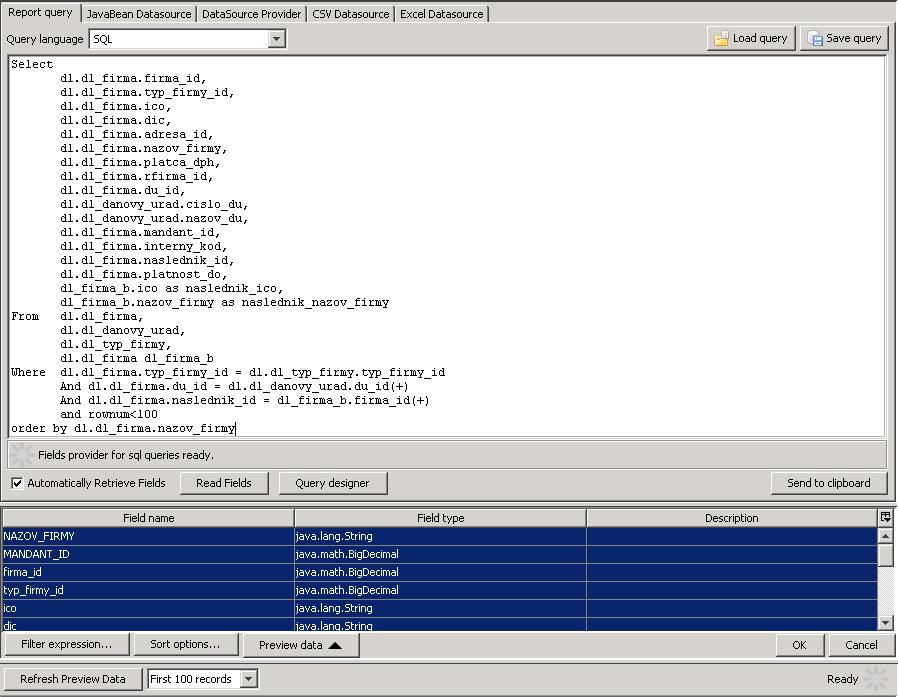The image size is (898, 697).
Task: Cancel the report query dialog
Action: pyautogui.click(x=861, y=645)
